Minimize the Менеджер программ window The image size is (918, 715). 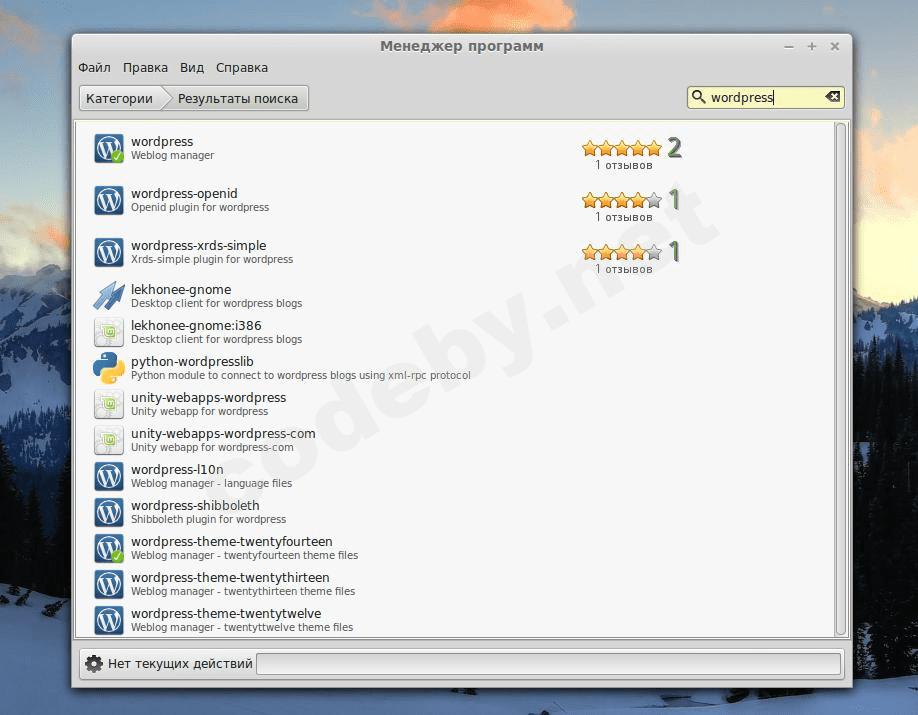pyautogui.click(x=789, y=46)
